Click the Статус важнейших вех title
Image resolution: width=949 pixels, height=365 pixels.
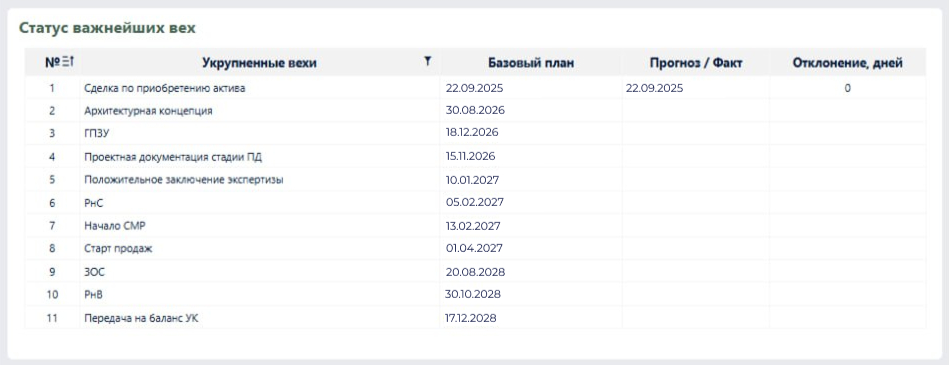pos(107,28)
